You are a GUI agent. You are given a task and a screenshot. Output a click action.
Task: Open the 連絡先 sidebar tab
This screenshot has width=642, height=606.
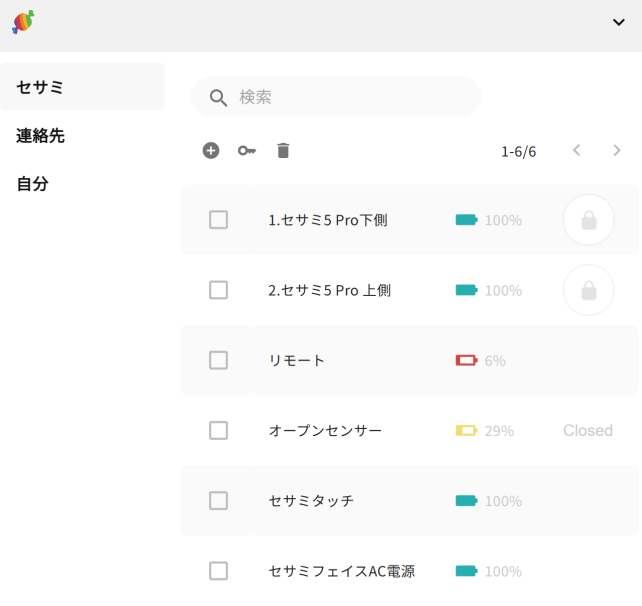[x=41, y=135]
